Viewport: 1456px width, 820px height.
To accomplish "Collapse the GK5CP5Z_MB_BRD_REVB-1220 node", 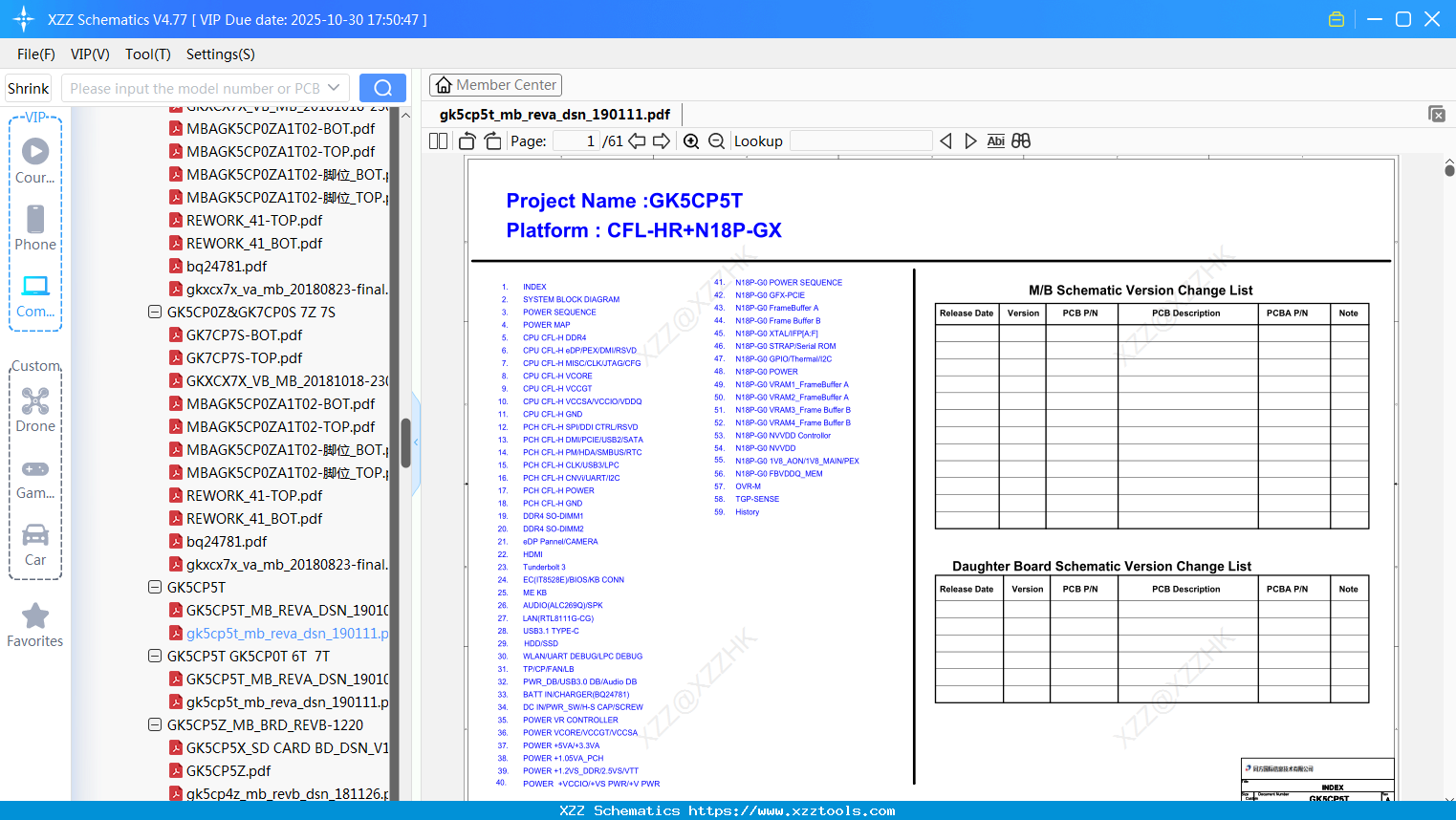I will (155, 725).
